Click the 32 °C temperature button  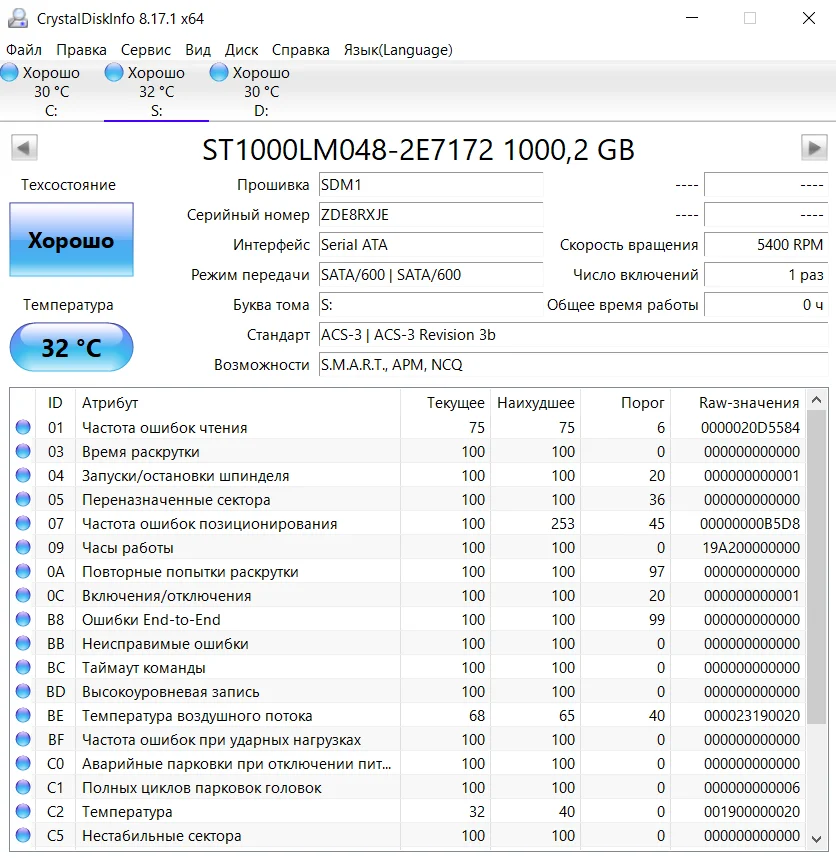(71, 348)
